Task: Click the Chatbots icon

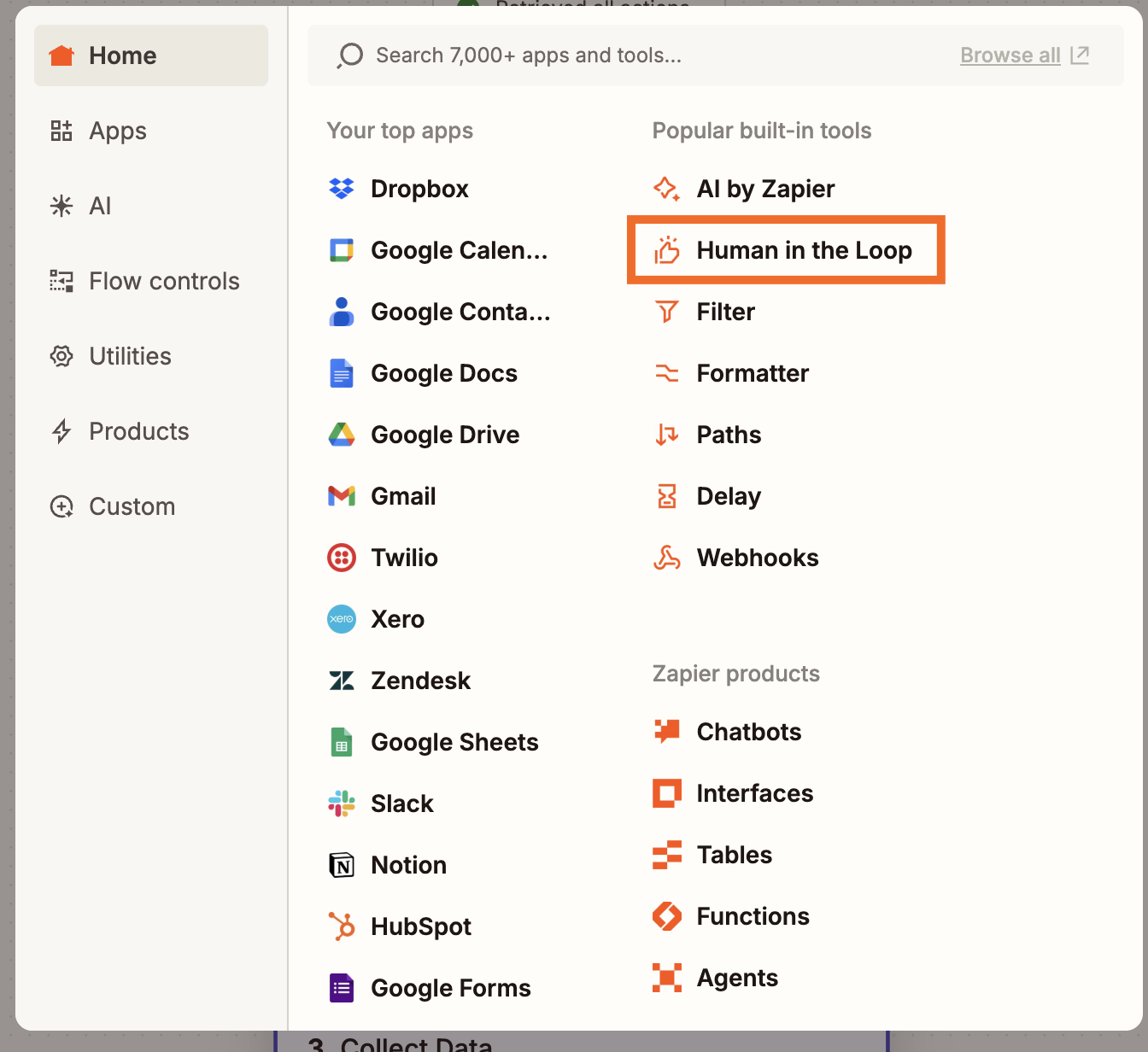Action: 667,732
